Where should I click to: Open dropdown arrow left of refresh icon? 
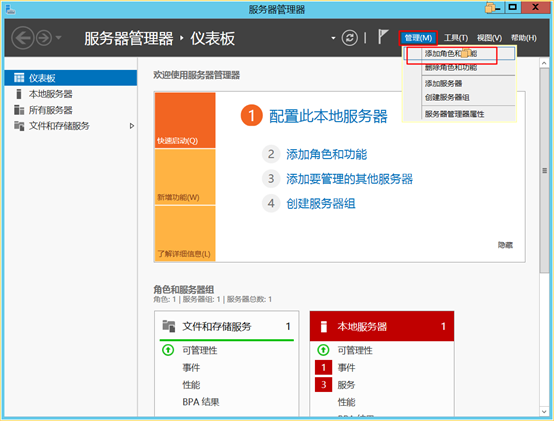pyautogui.click(x=333, y=38)
